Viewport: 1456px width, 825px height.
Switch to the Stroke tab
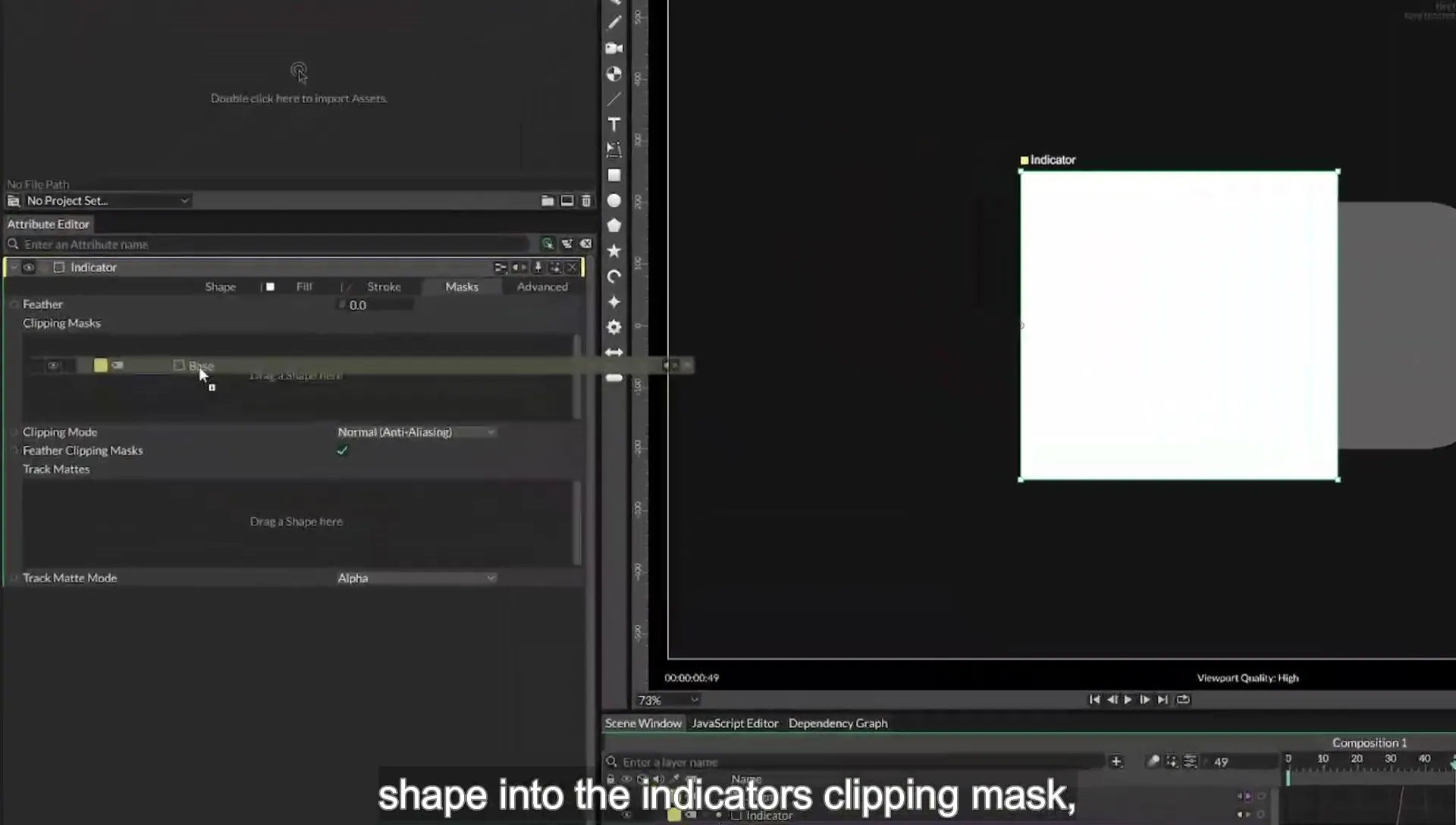click(384, 287)
